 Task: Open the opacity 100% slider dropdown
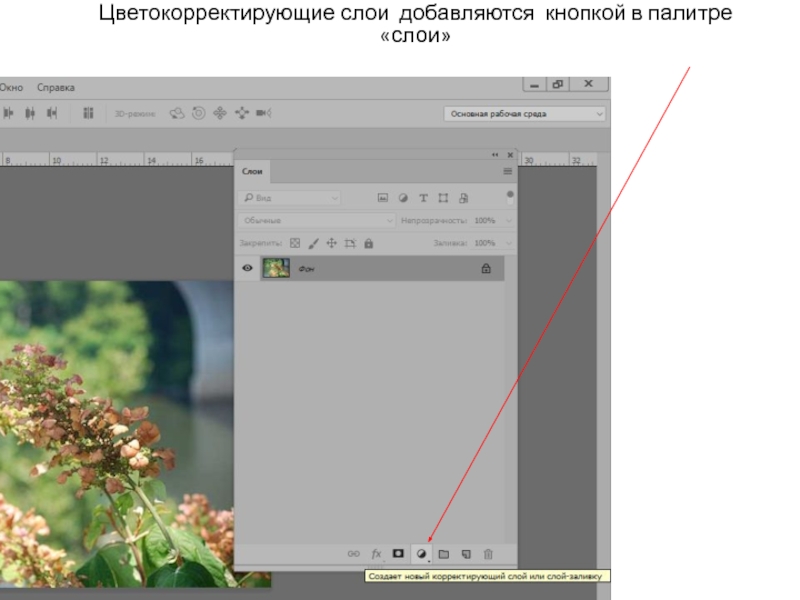[x=509, y=220]
